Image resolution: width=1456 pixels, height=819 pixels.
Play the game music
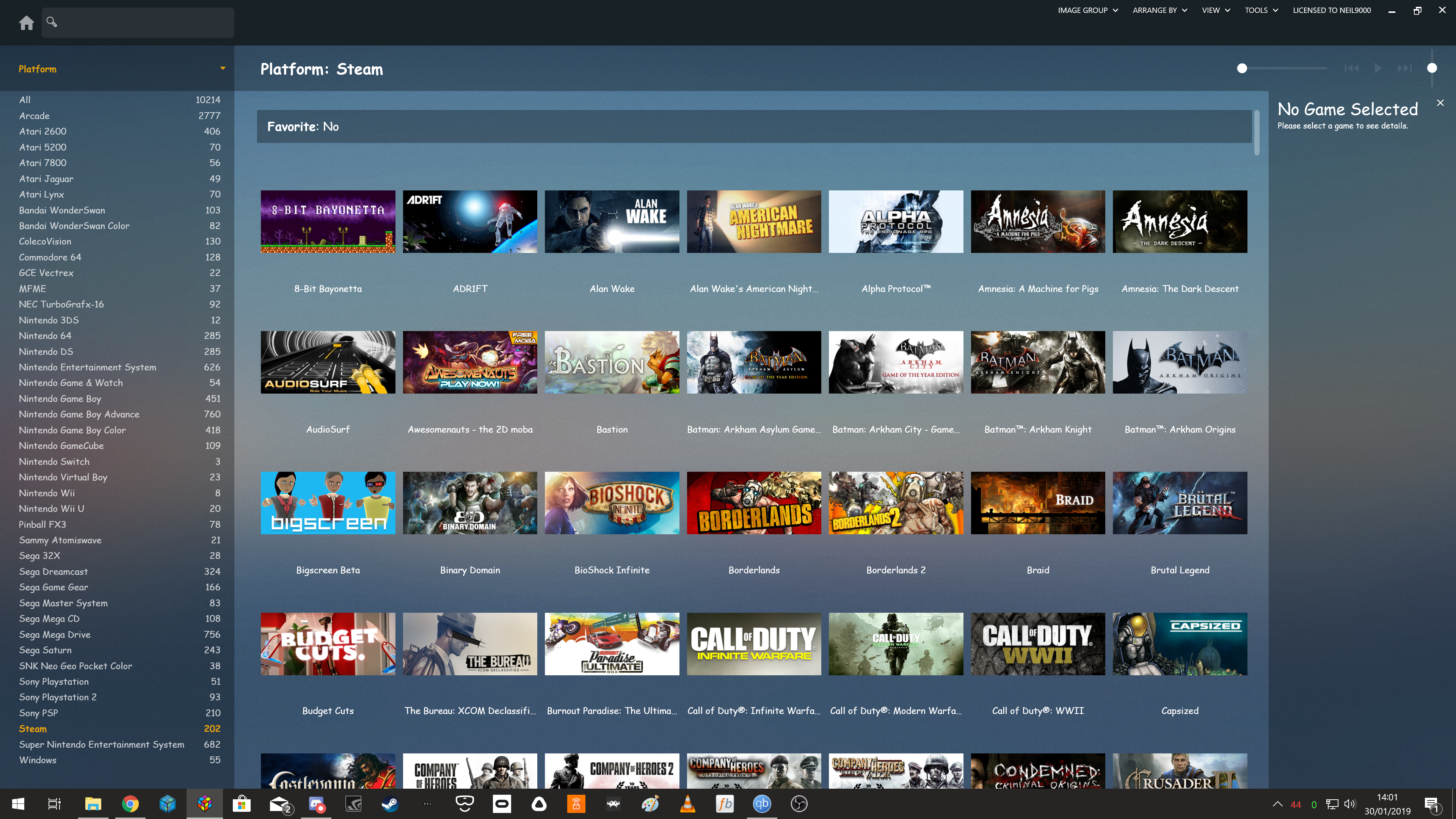point(1378,68)
